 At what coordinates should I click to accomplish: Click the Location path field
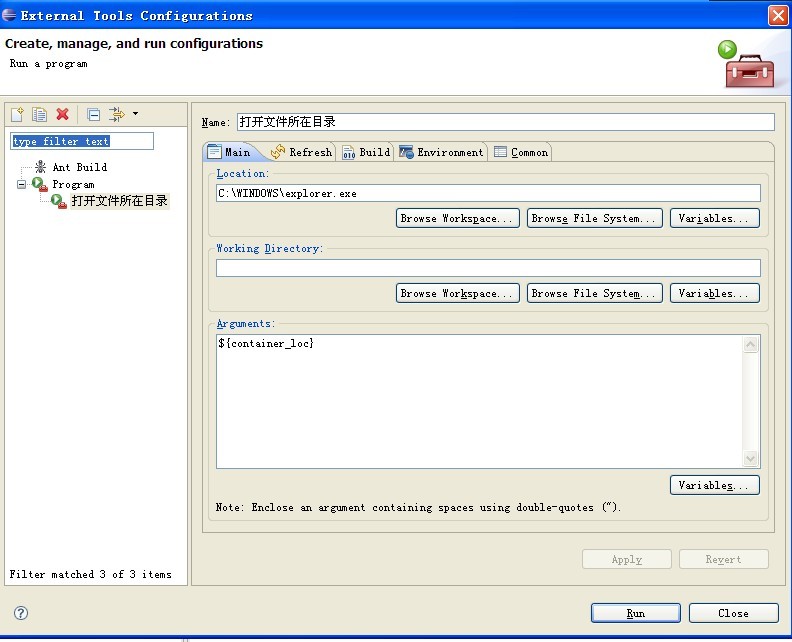click(x=488, y=193)
